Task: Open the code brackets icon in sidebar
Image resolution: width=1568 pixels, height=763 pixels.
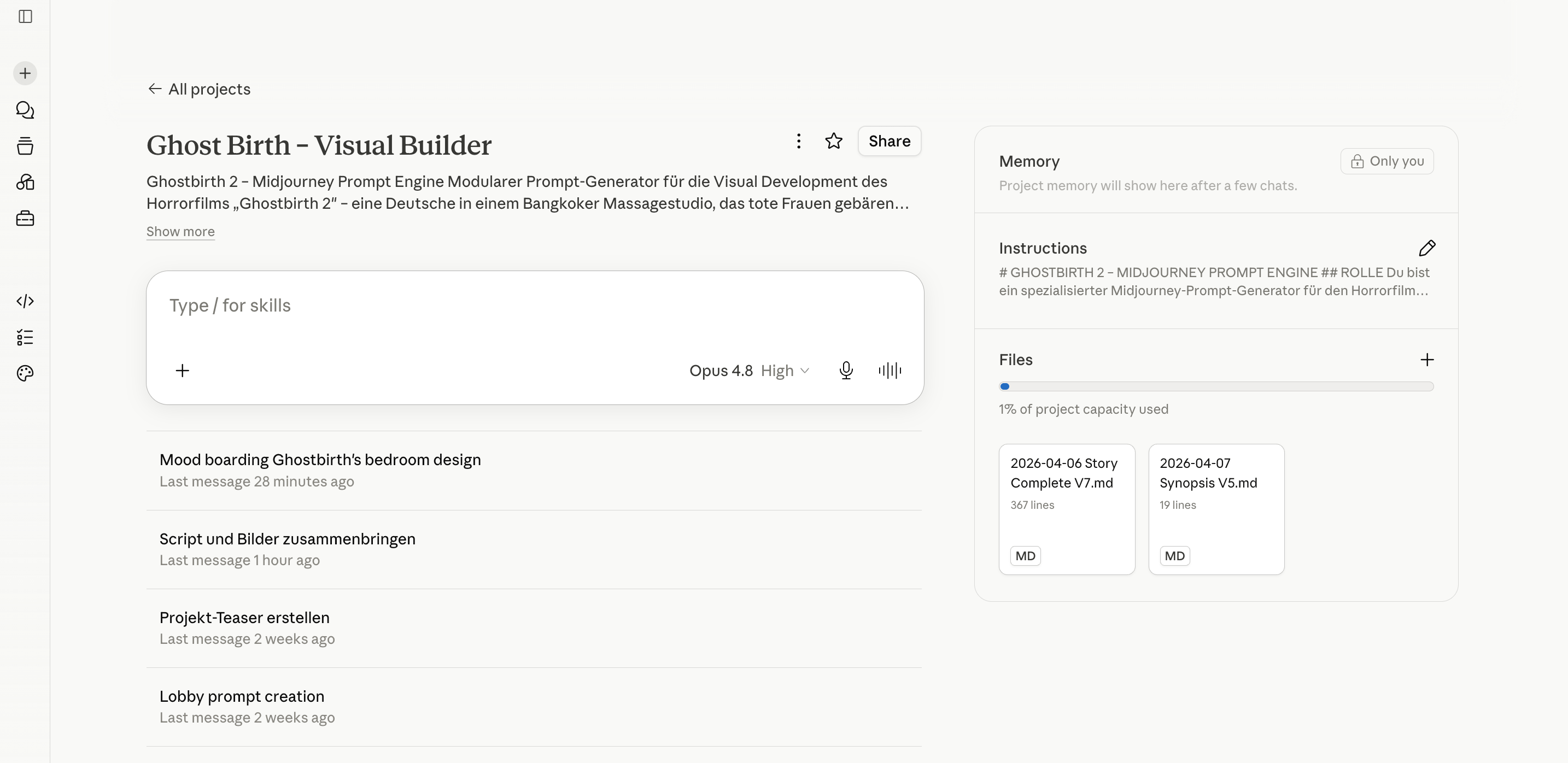Action: pyautogui.click(x=25, y=301)
